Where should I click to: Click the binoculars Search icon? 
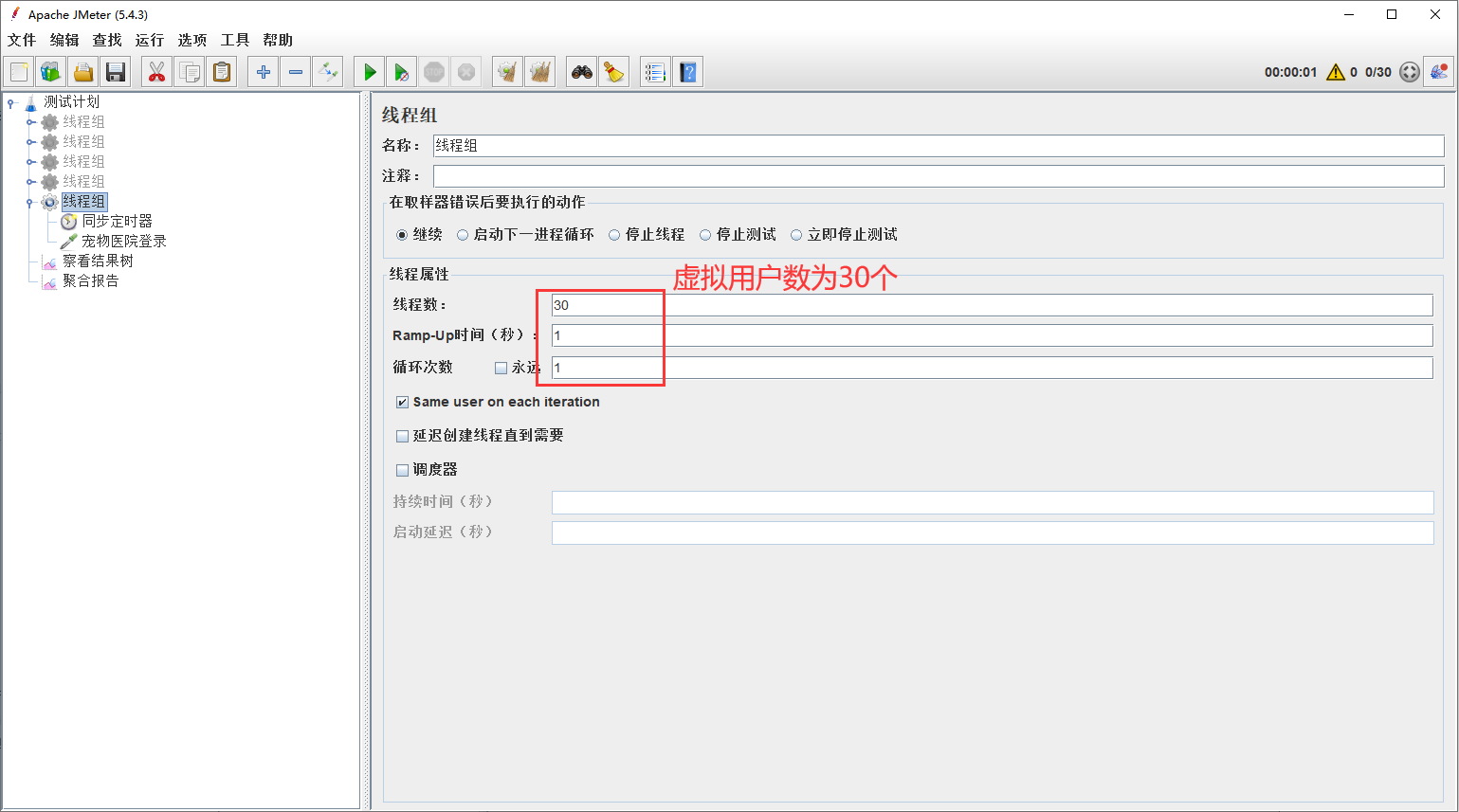coord(581,72)
